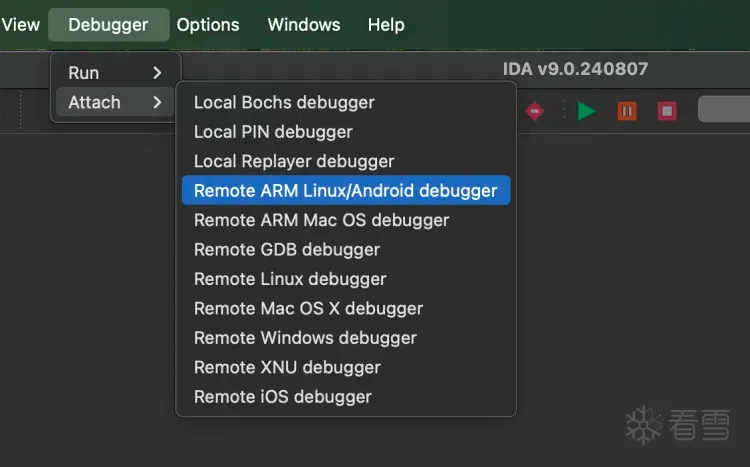
Task: Click the red diamond breakpoint icon
Action: pos(535,110)
